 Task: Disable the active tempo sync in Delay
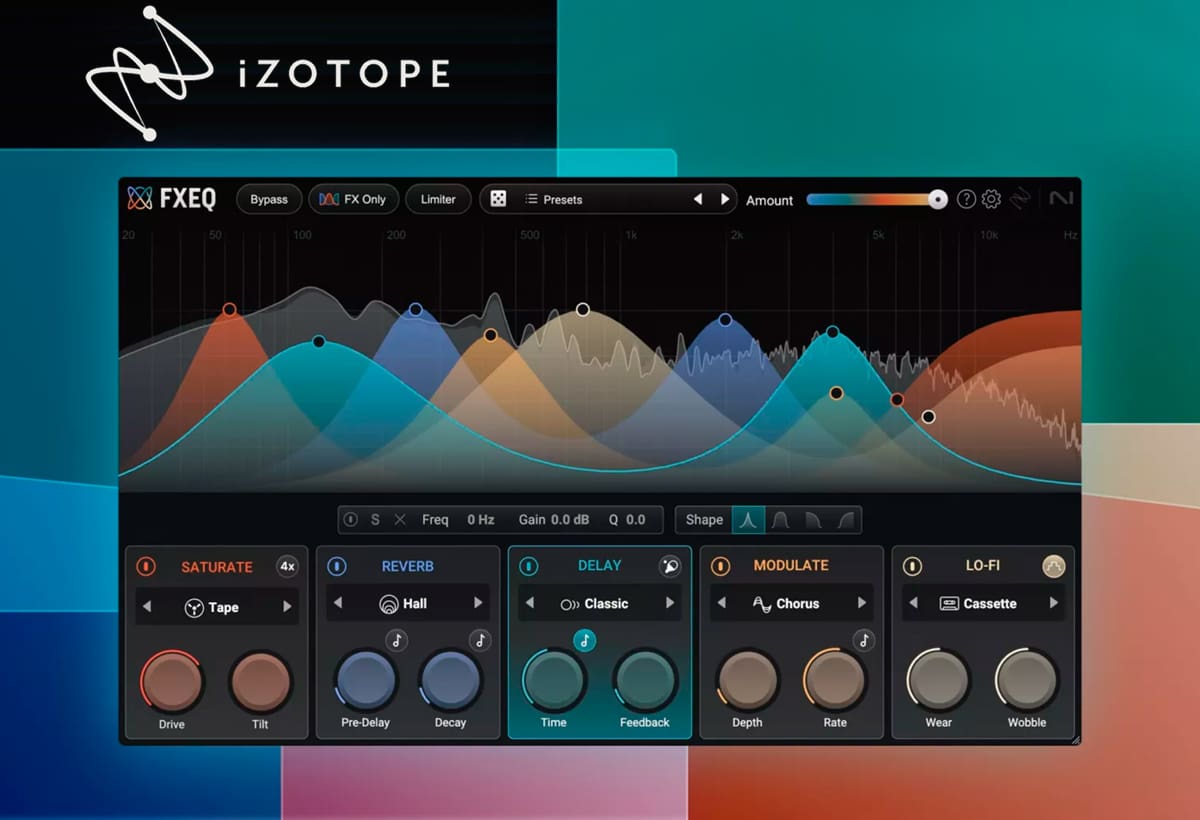click(585, 640)
